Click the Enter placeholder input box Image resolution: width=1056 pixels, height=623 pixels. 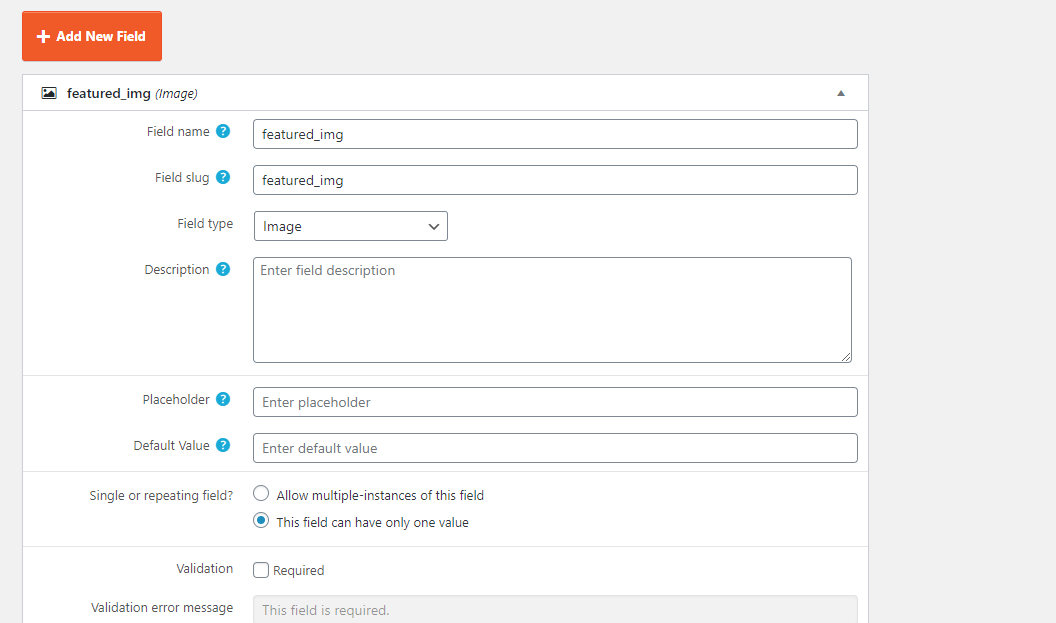coord(555,402)
